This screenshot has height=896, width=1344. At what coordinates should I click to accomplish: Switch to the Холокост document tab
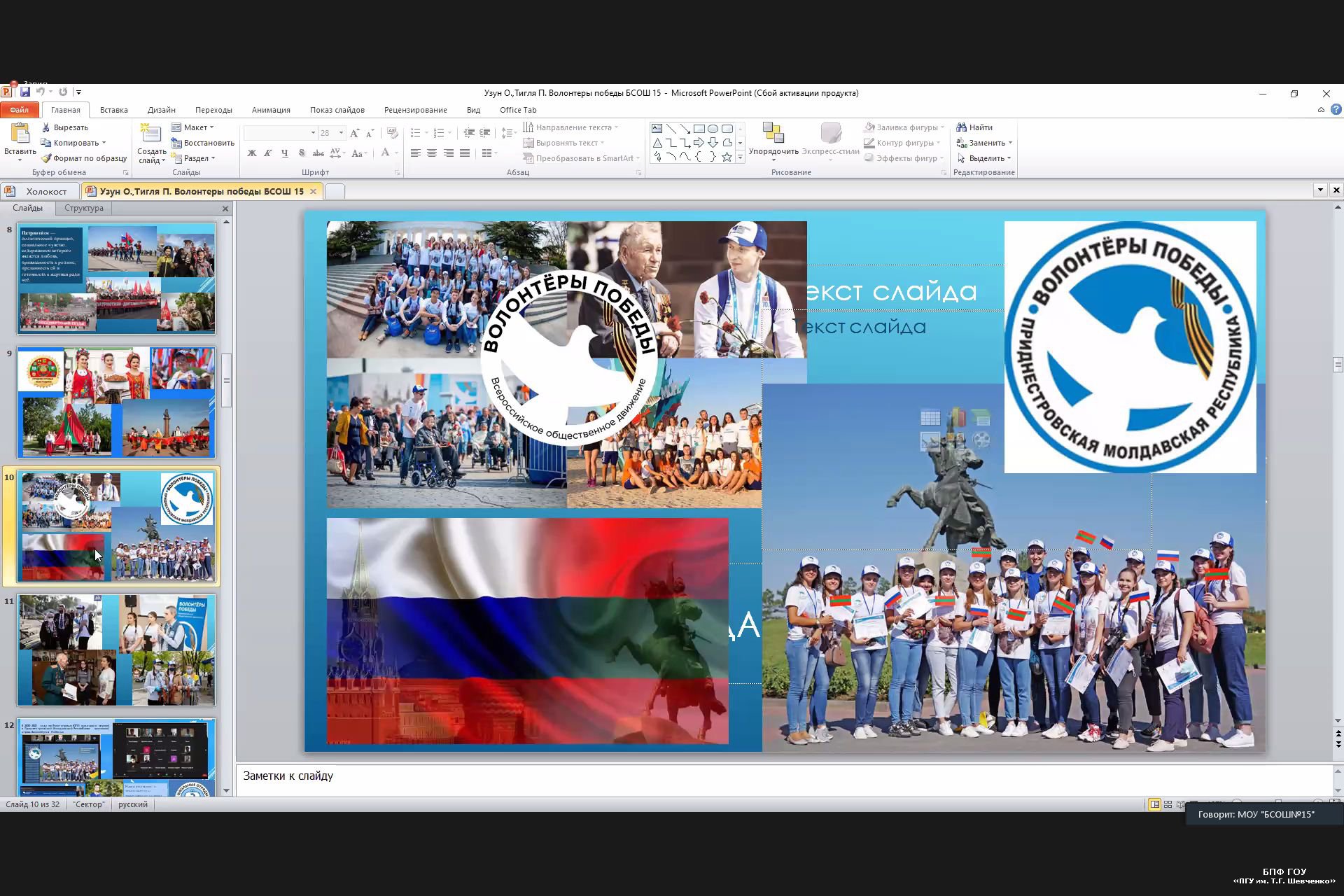(x=40, y=191)
